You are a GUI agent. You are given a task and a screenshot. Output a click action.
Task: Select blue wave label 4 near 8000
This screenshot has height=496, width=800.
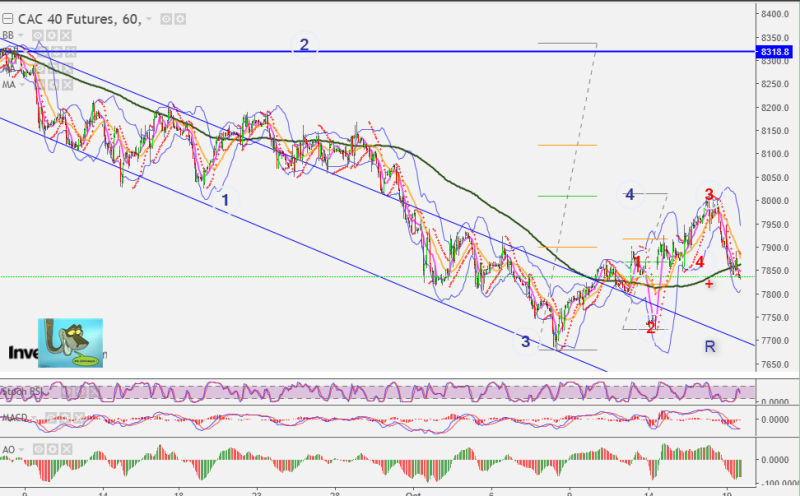[630, 194]
